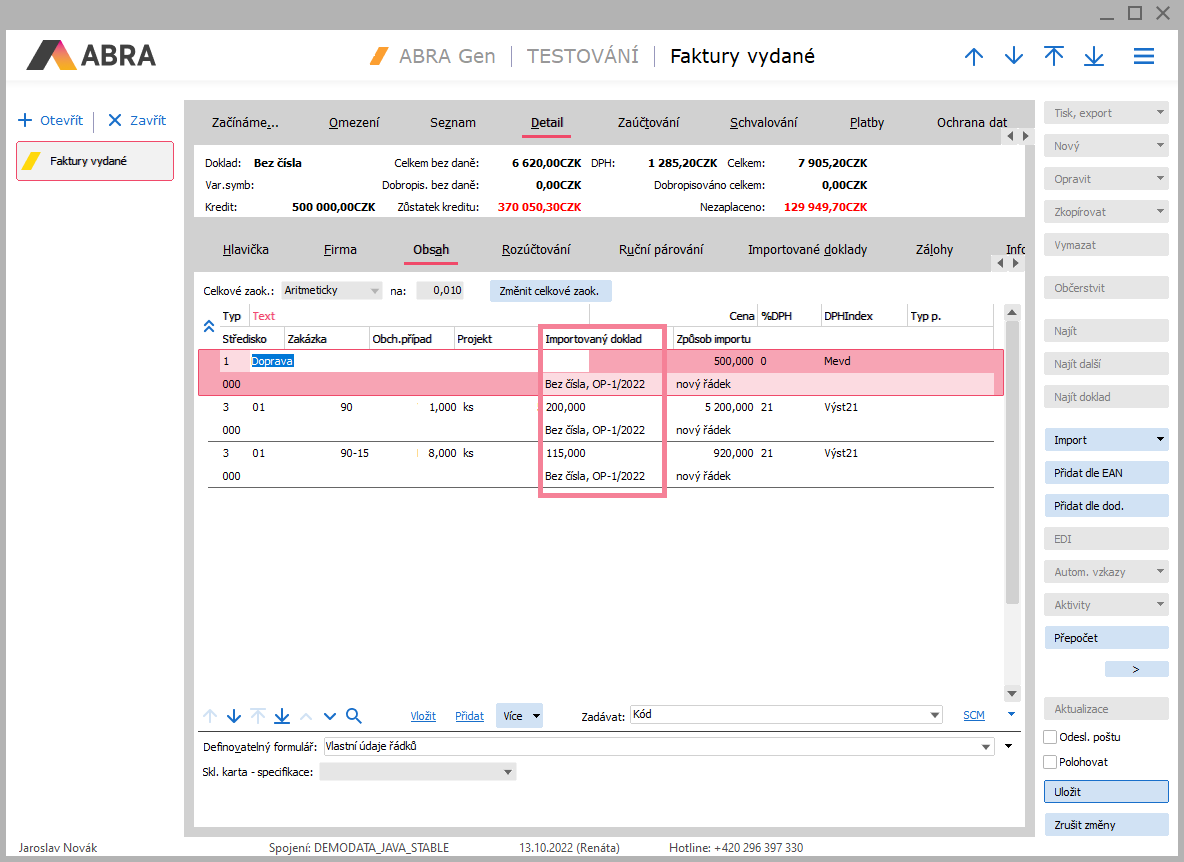This screenshot has width=1184, height=862.
Task: Open the Celkové zaok. Aritmeticky dropdown
Action: 375,291
